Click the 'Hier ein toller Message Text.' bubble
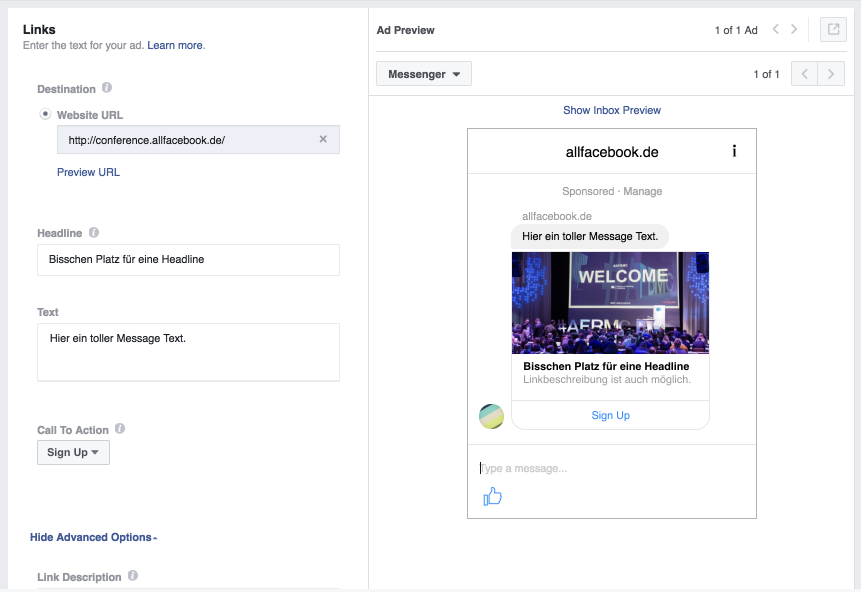 click(x=590, y=237)
